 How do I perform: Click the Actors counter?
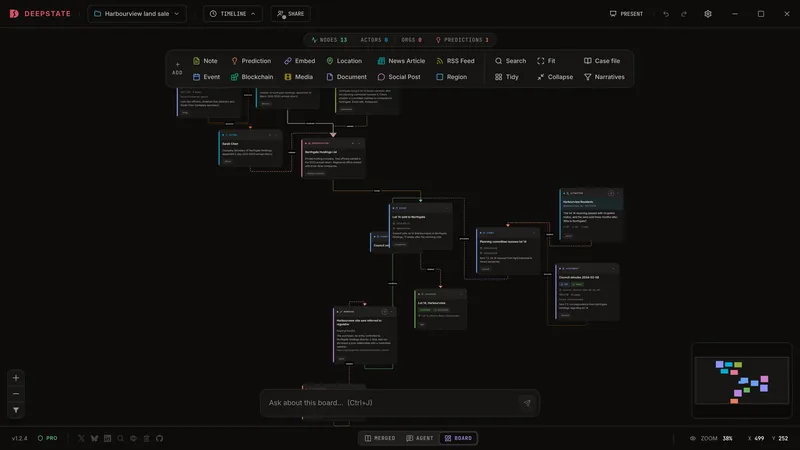(374, 40)
